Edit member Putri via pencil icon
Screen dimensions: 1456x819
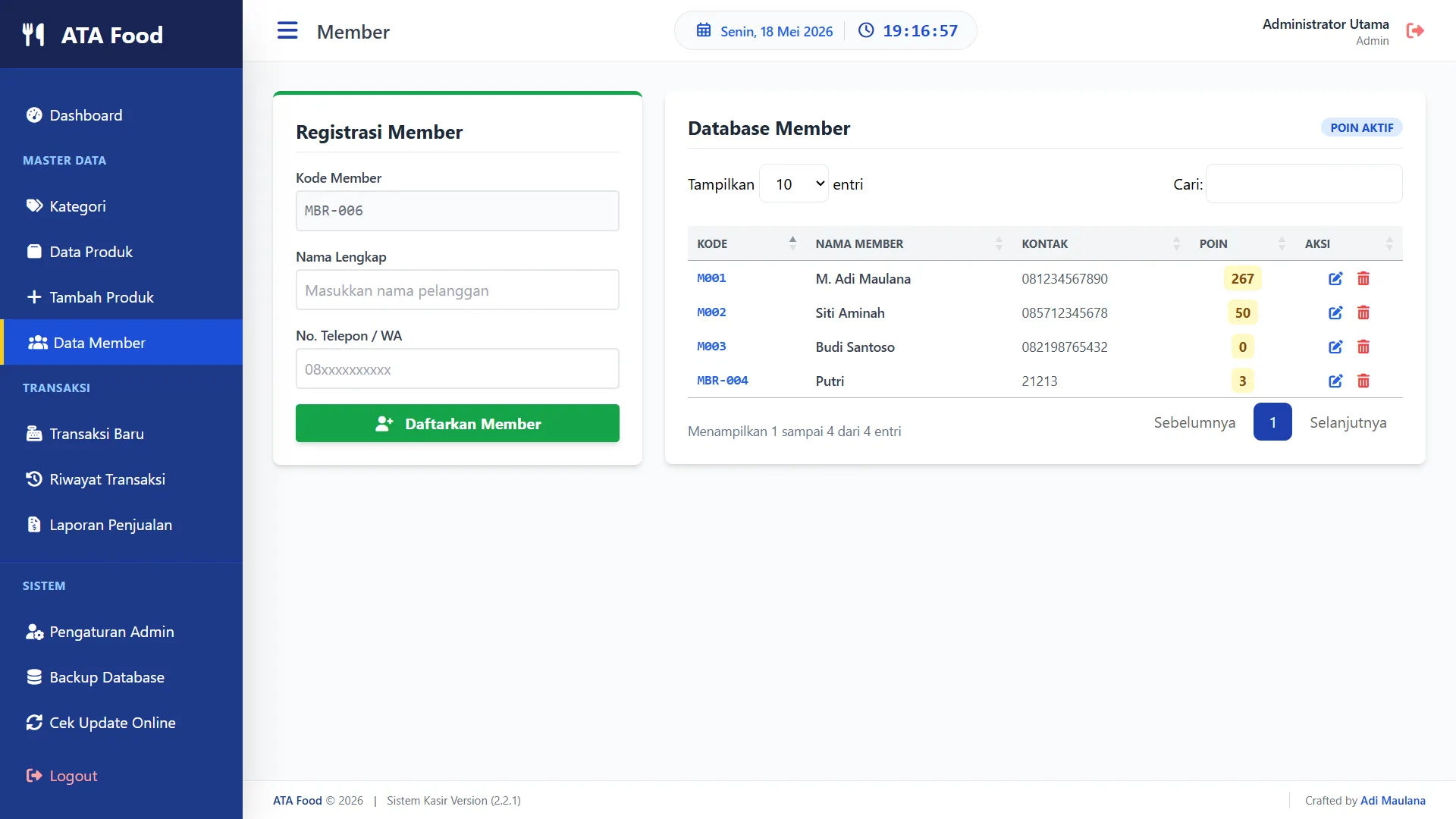1335,381
